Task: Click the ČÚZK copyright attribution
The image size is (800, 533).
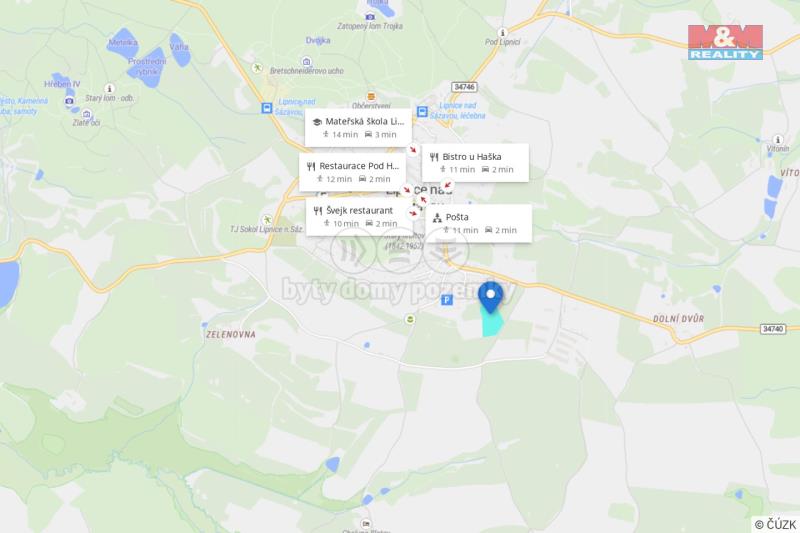Action: 776,524
